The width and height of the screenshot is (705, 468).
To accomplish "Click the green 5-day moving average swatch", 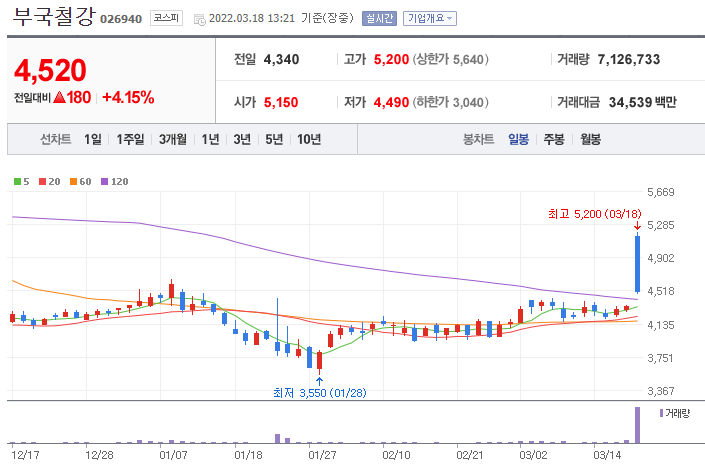I will click(x=18, y=182).
